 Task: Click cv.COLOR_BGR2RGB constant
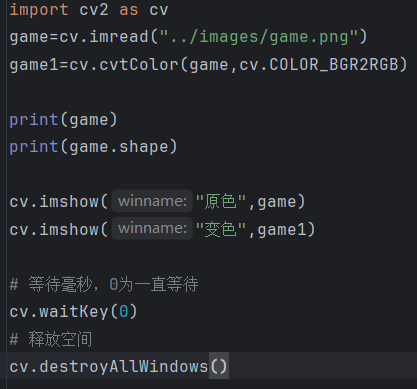click(319, 64)
